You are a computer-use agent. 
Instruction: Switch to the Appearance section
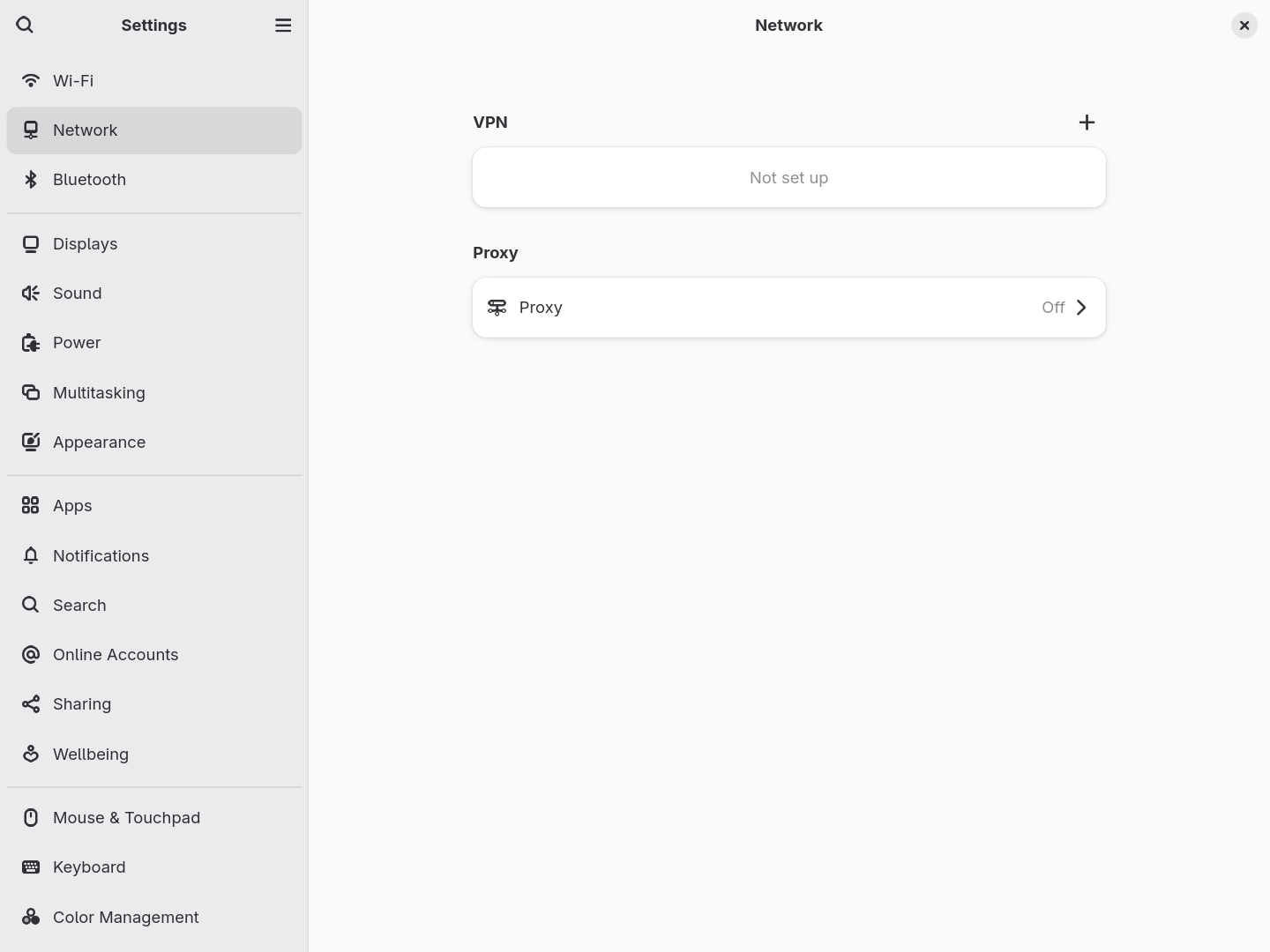click(99, 442)
